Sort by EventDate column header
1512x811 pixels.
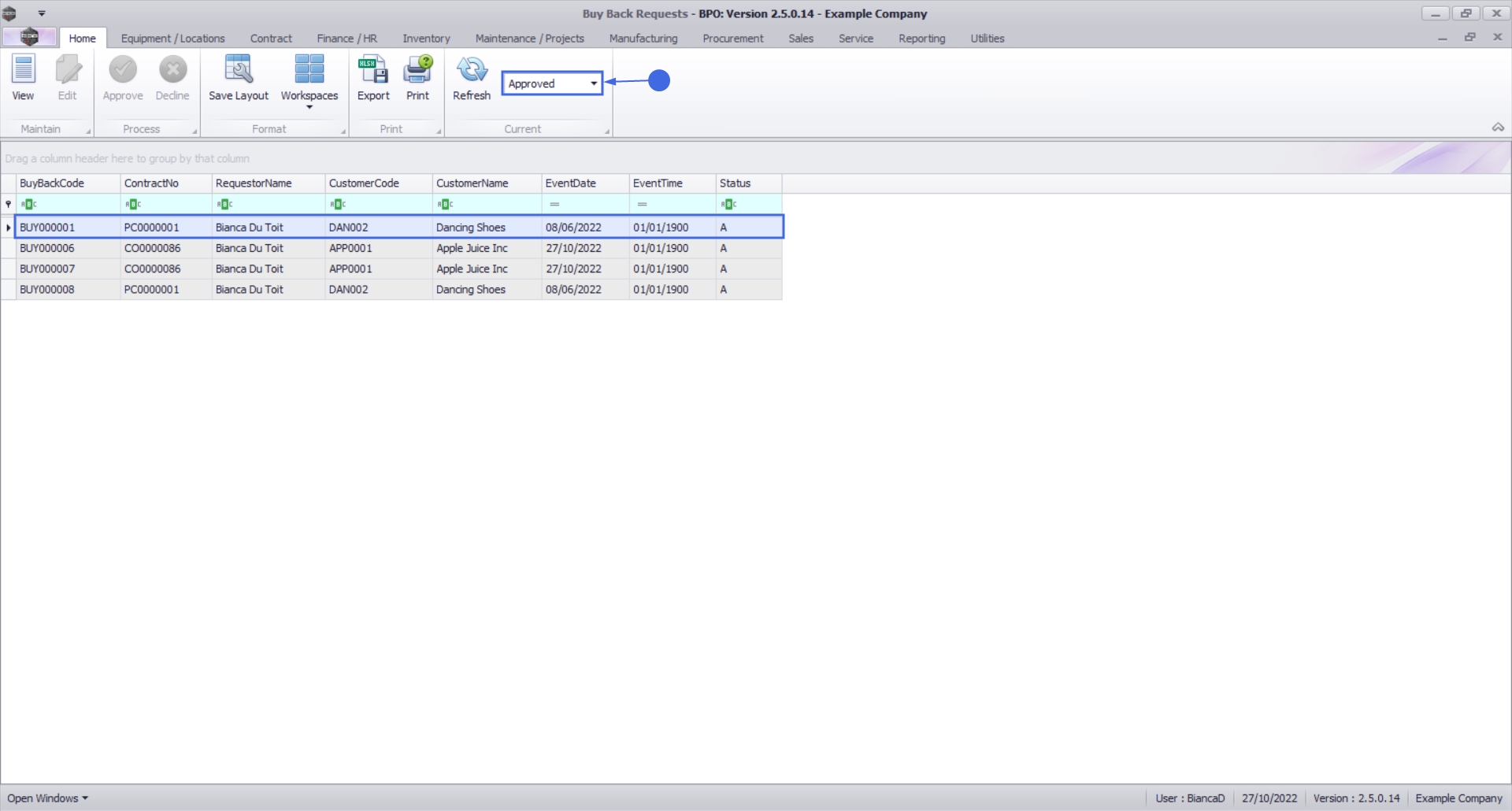click(585, 183)
